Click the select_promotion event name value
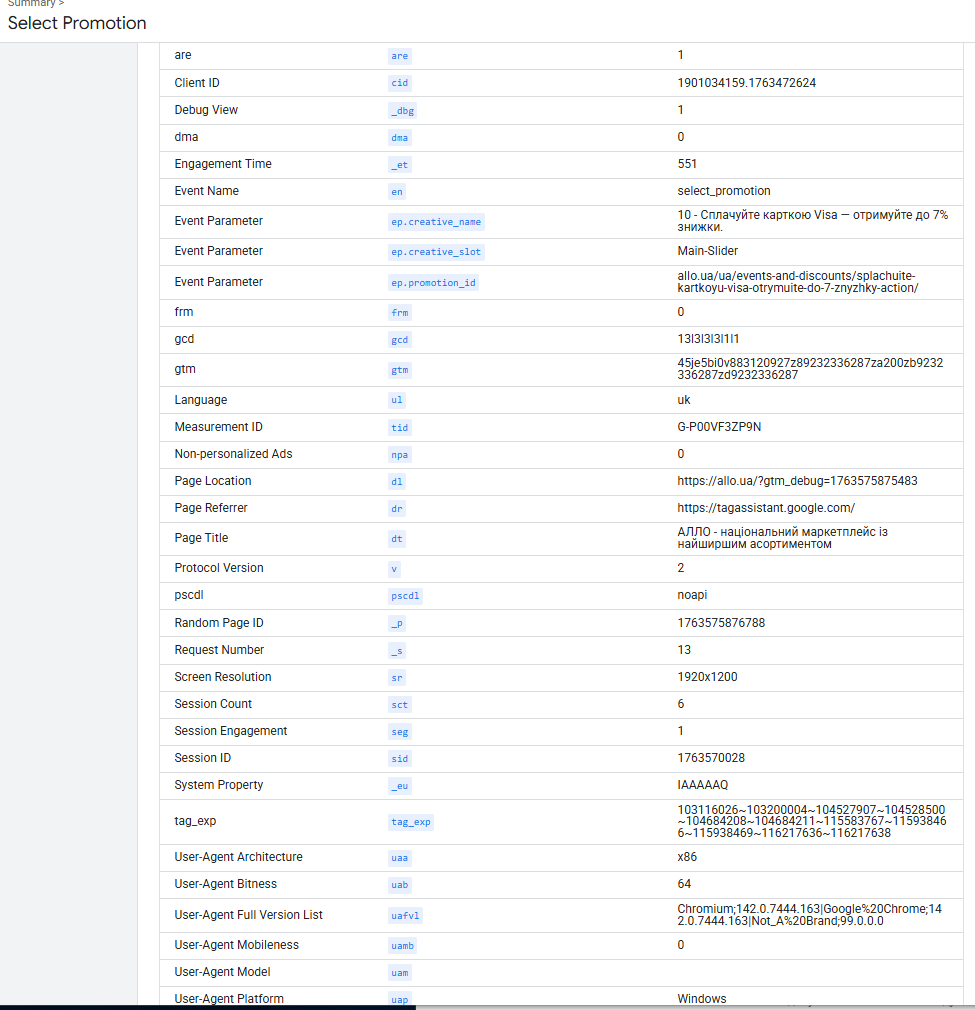Screen dimensions: 975x1010 (x=724, y=191)
